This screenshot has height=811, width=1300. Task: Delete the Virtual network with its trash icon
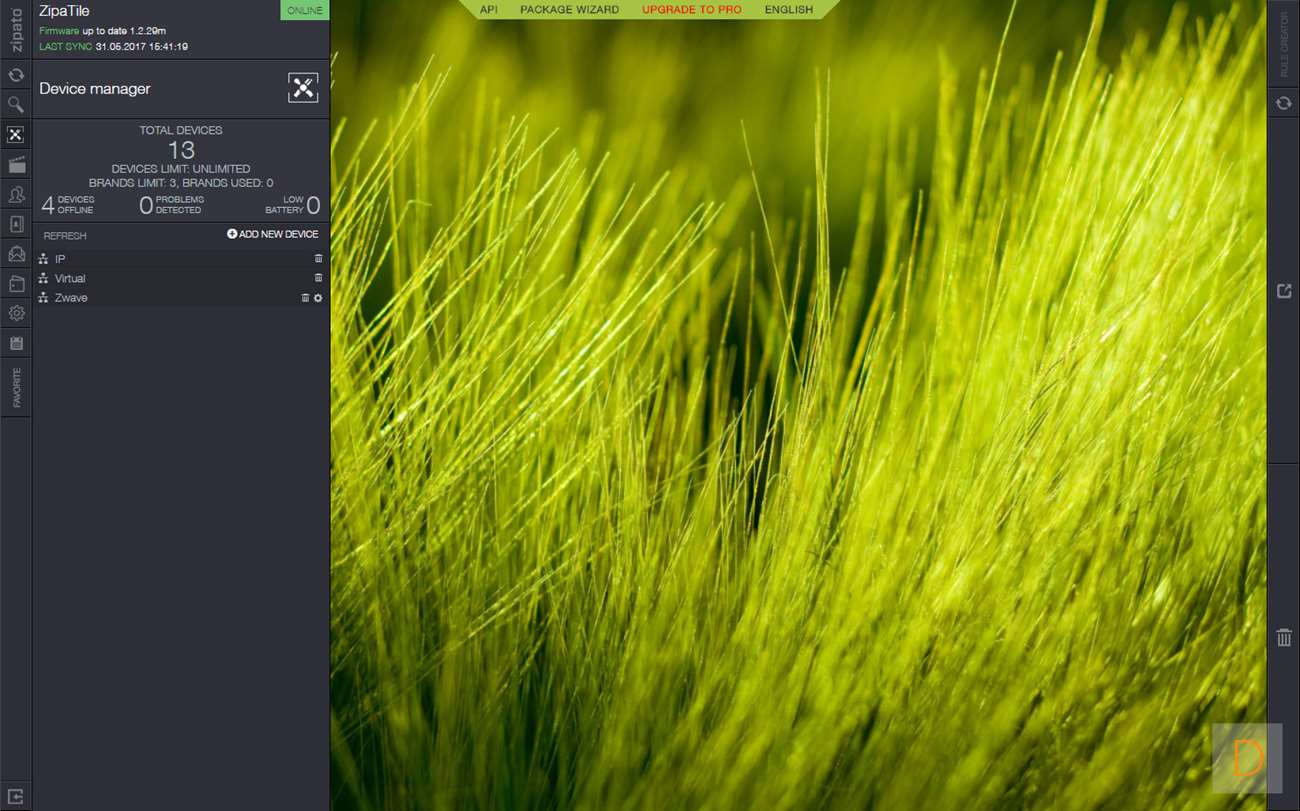[x=319, y=278]
